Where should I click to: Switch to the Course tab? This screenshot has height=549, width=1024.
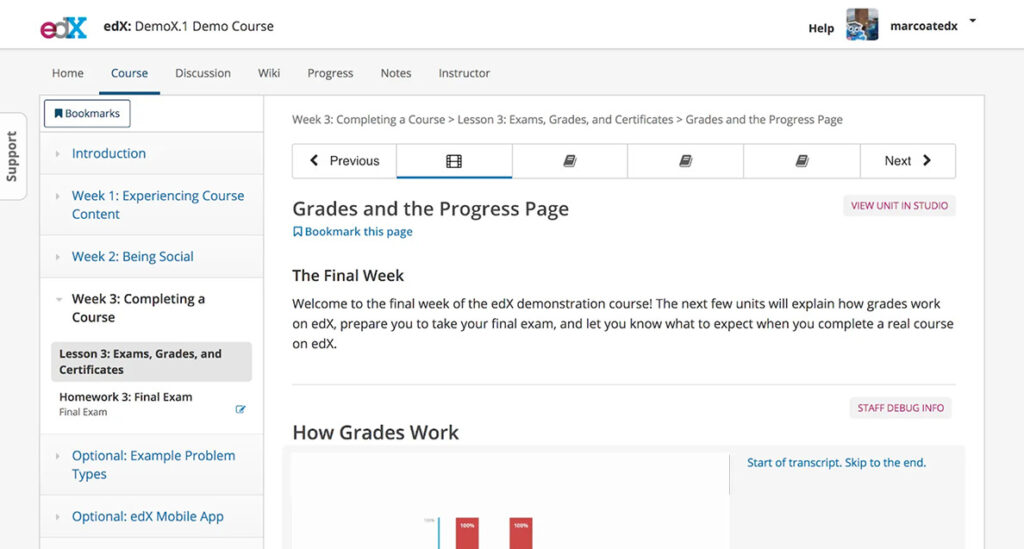(x=129, y=73)
